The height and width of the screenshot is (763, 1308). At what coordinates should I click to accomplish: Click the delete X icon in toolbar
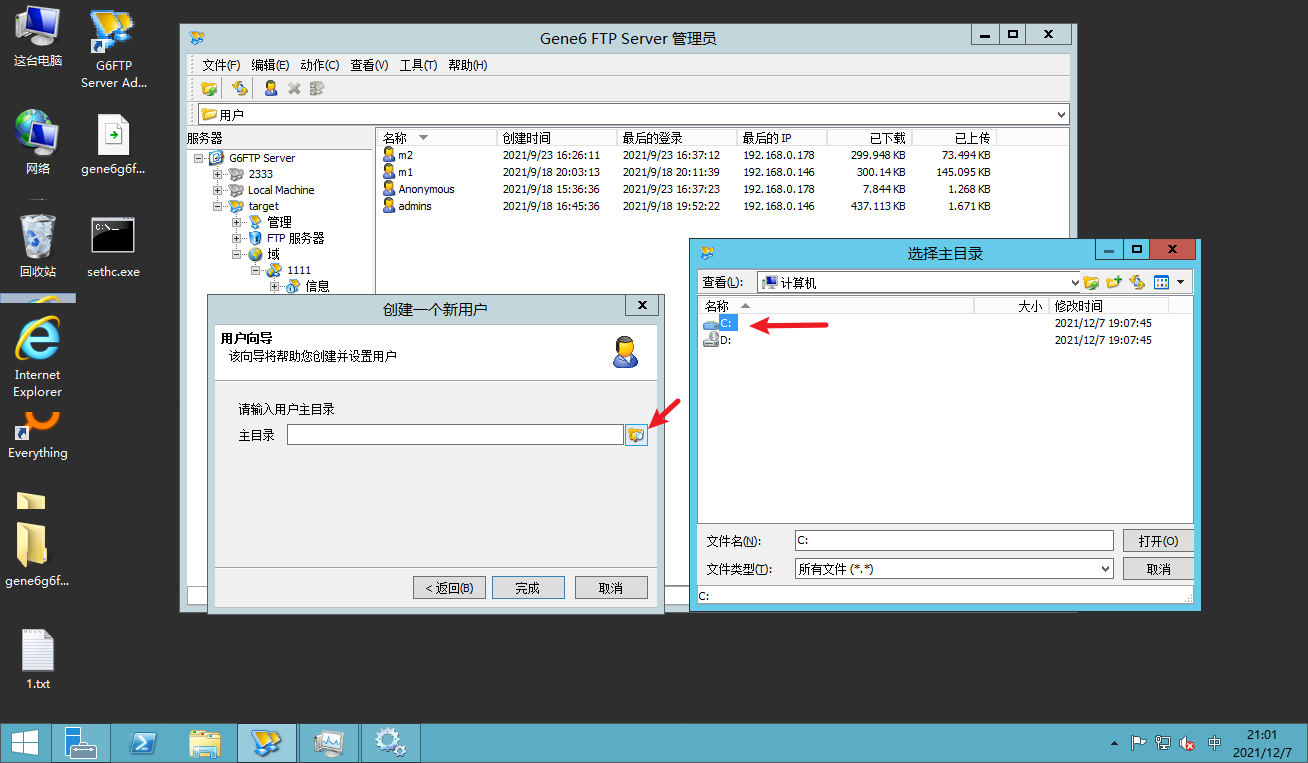coord(294,88)
